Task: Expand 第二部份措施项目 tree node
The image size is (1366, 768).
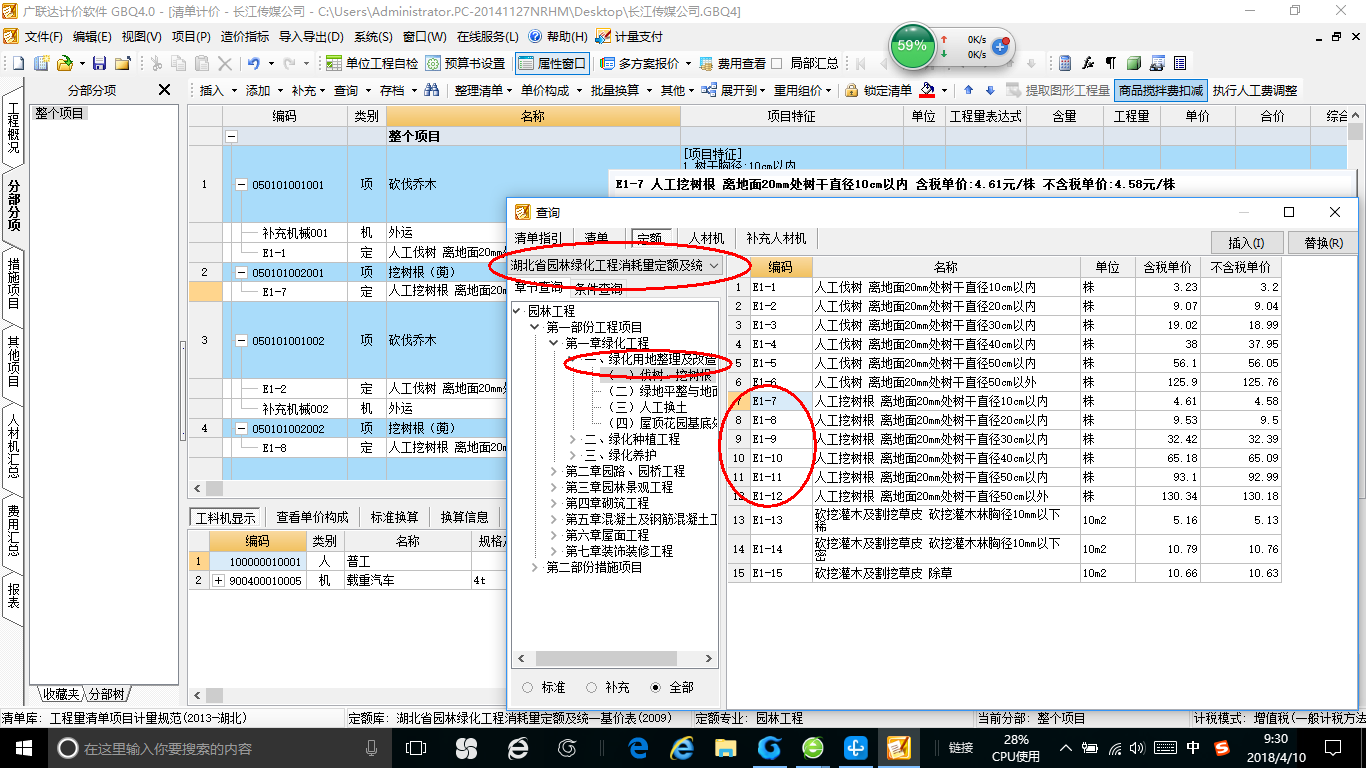Action: tap(536, 567)
